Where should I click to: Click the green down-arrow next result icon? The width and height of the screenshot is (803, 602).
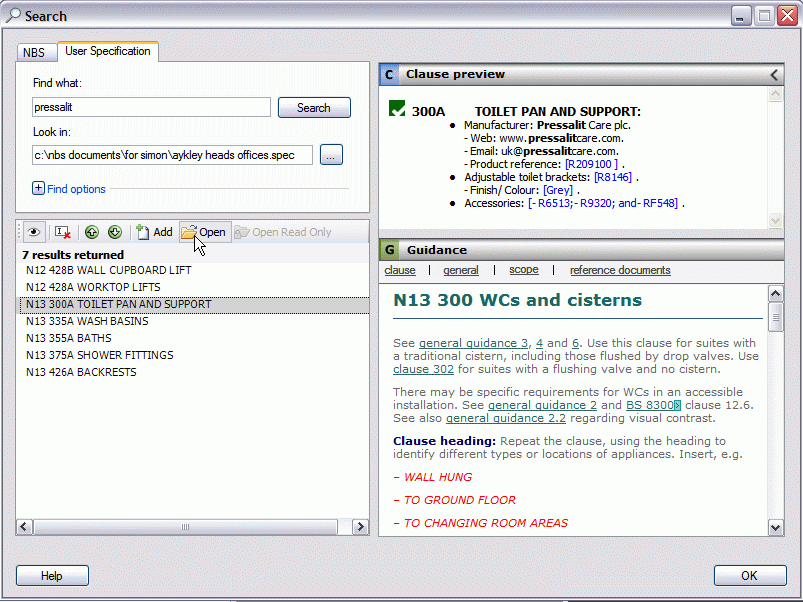coord(114,231)
